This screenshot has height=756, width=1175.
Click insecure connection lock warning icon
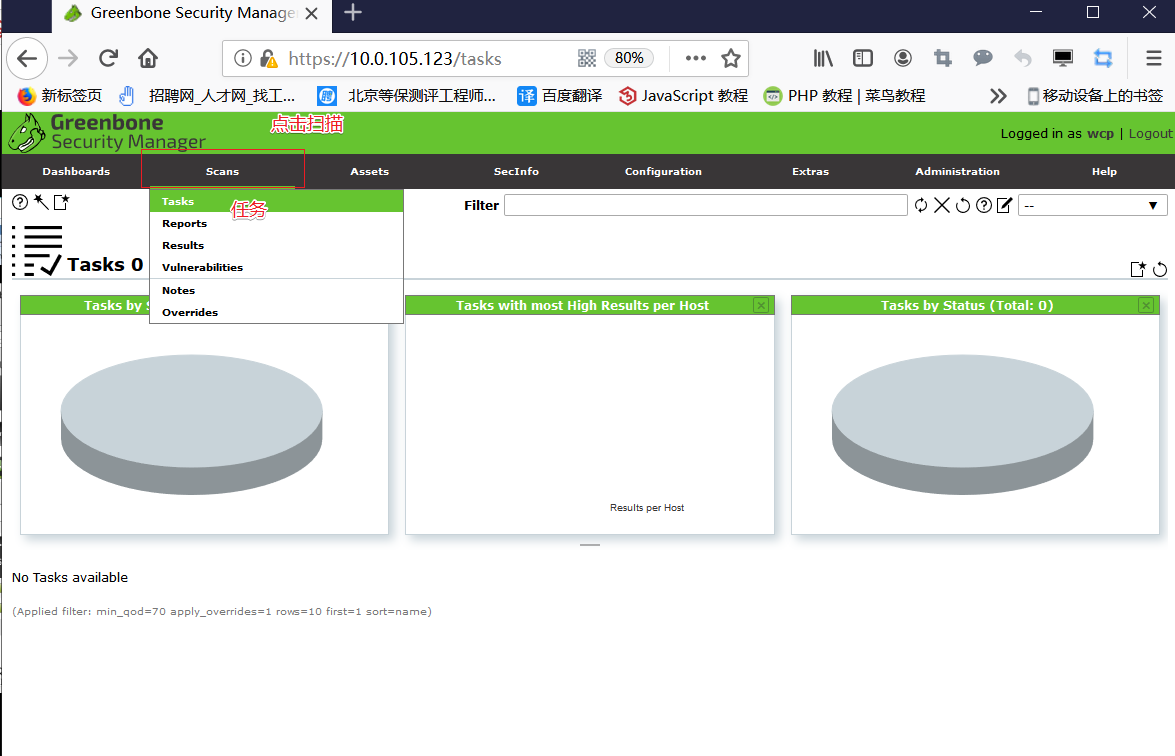pos(269,58)
